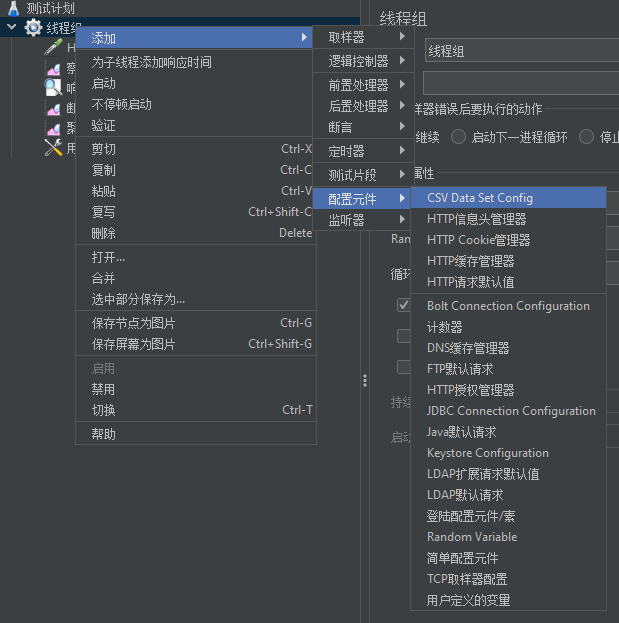Add HTTP授权管理器
This screenshot has height=623, width=619.
tap(508, 390)
